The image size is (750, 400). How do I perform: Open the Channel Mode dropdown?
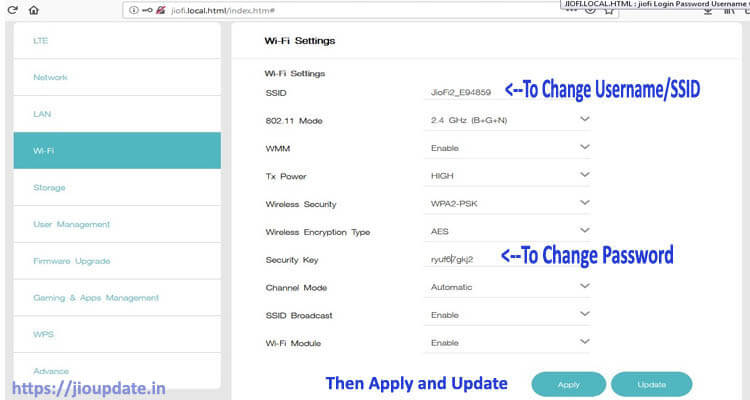(x=507, y=287)
